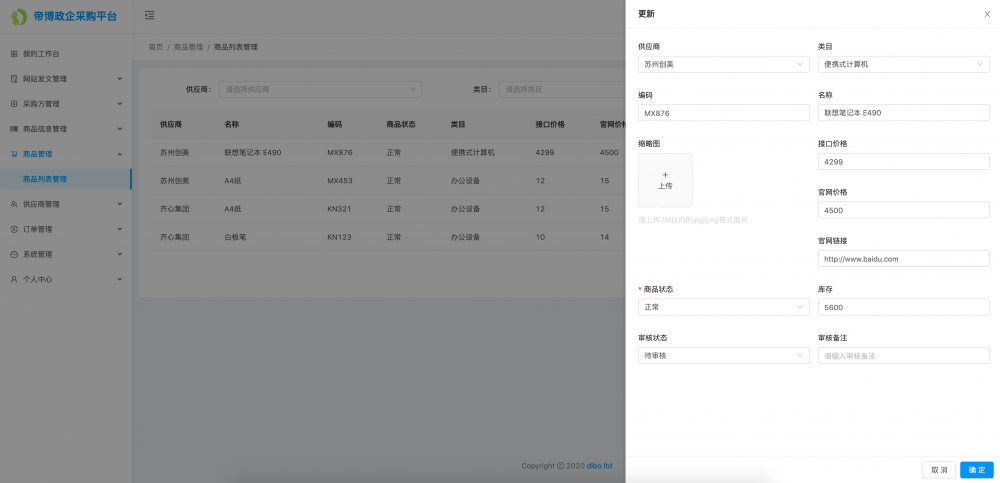Open the 个人中心 sidebar menu

66,279
